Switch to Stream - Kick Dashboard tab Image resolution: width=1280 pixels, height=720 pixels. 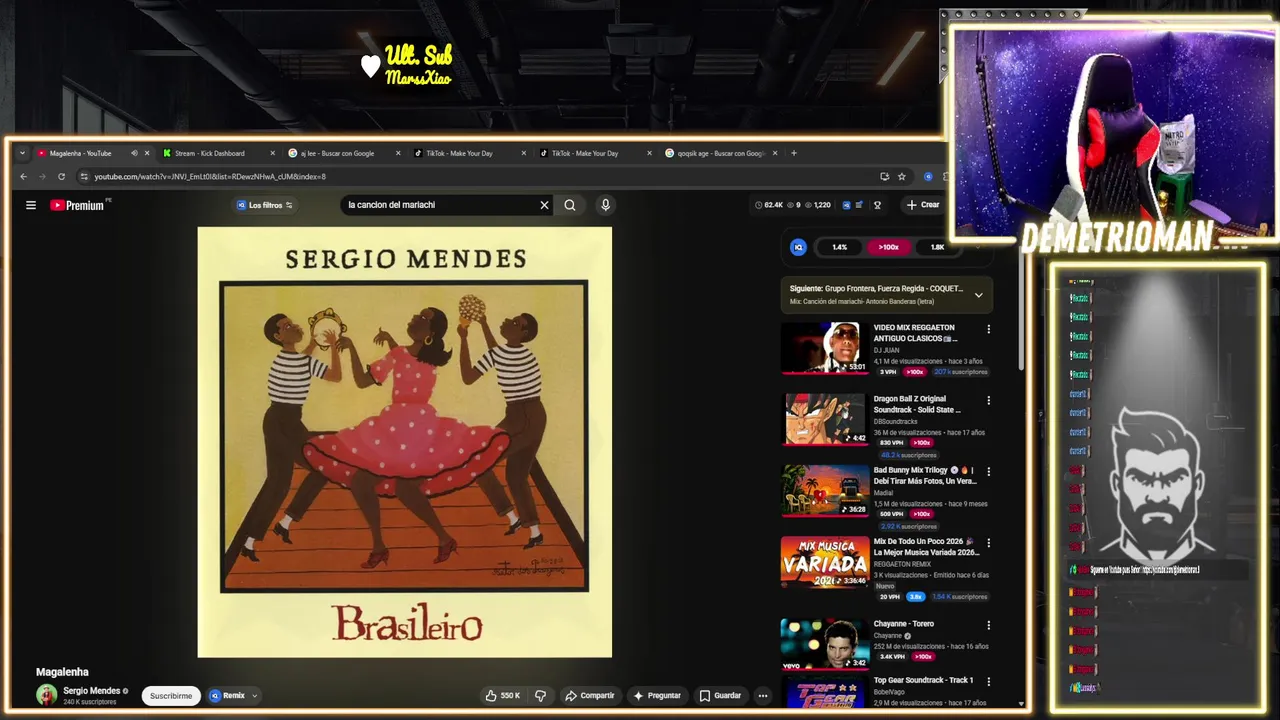217,153
